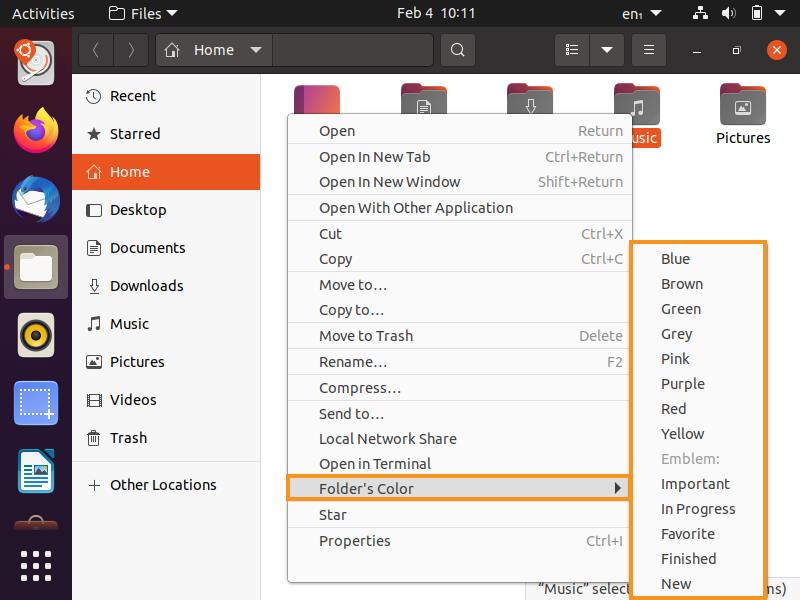800x600 pixels.
Task: Select the Pictures folder icon
Action: (x=742, y=107)
